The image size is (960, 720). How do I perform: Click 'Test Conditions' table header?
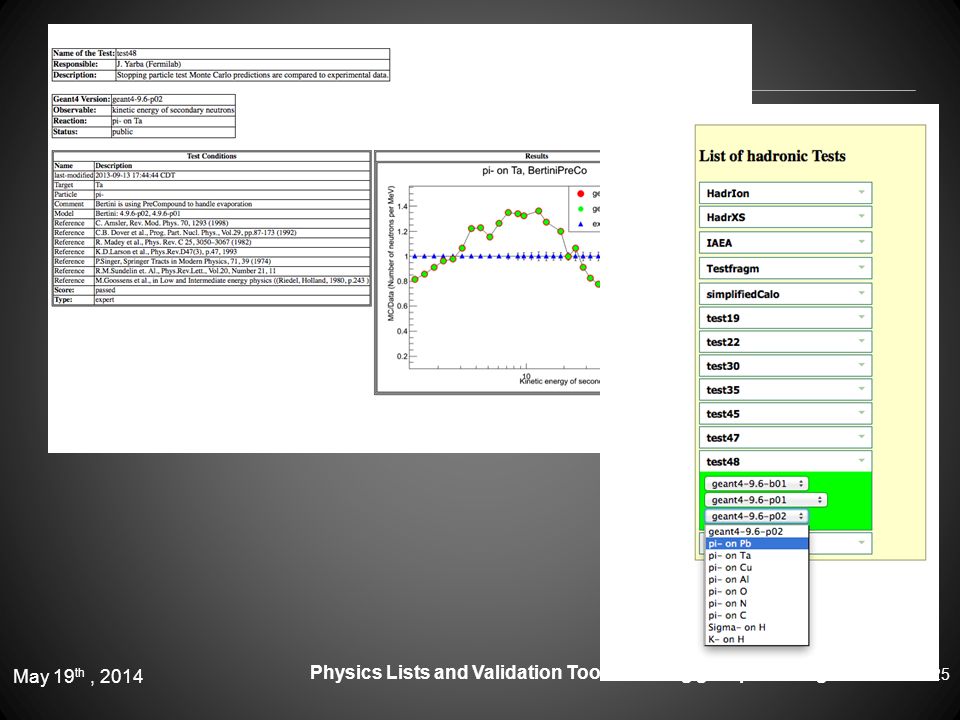tap(211, 156)
